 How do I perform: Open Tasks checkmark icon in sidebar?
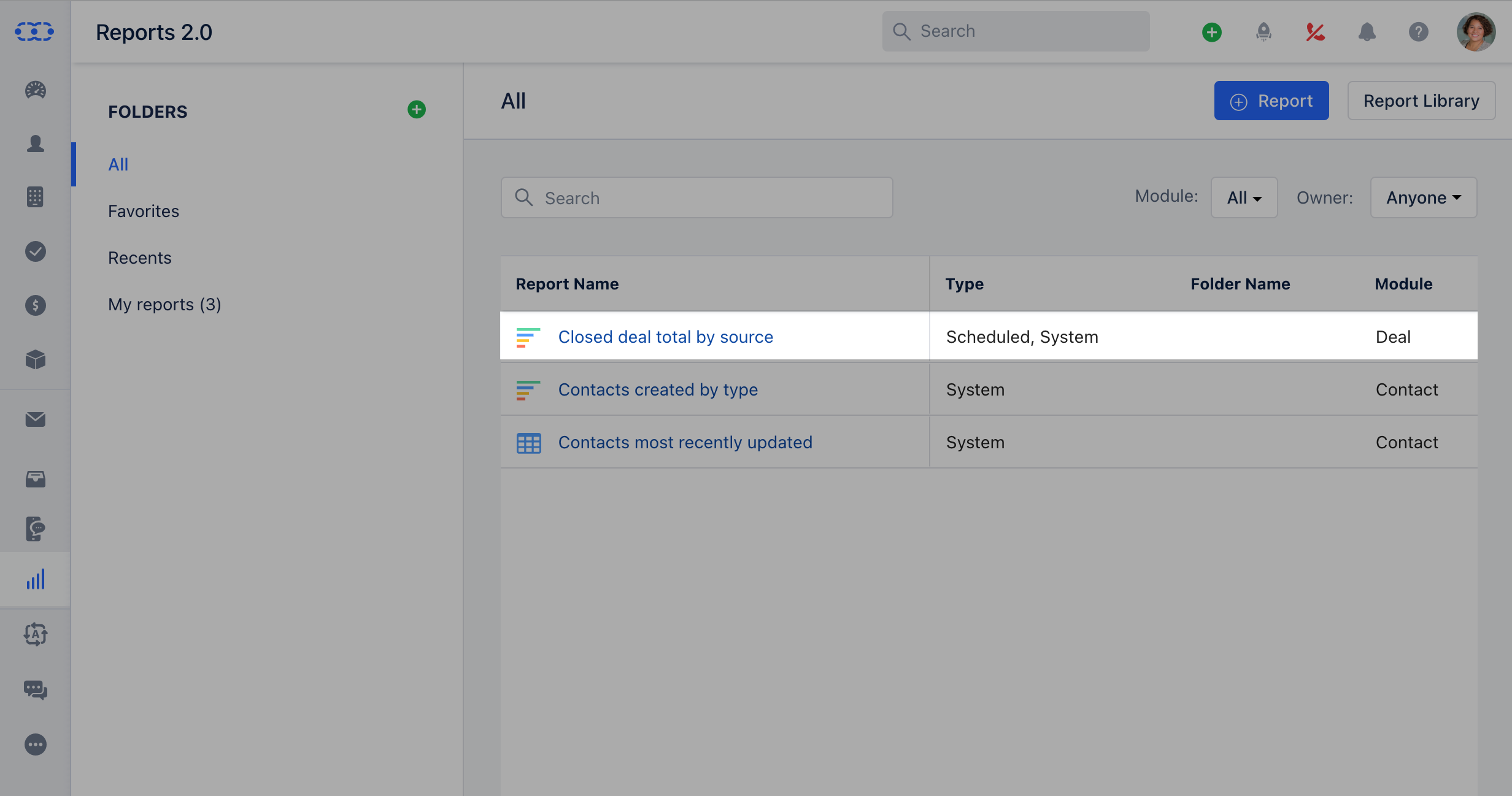tap(35, 251)
